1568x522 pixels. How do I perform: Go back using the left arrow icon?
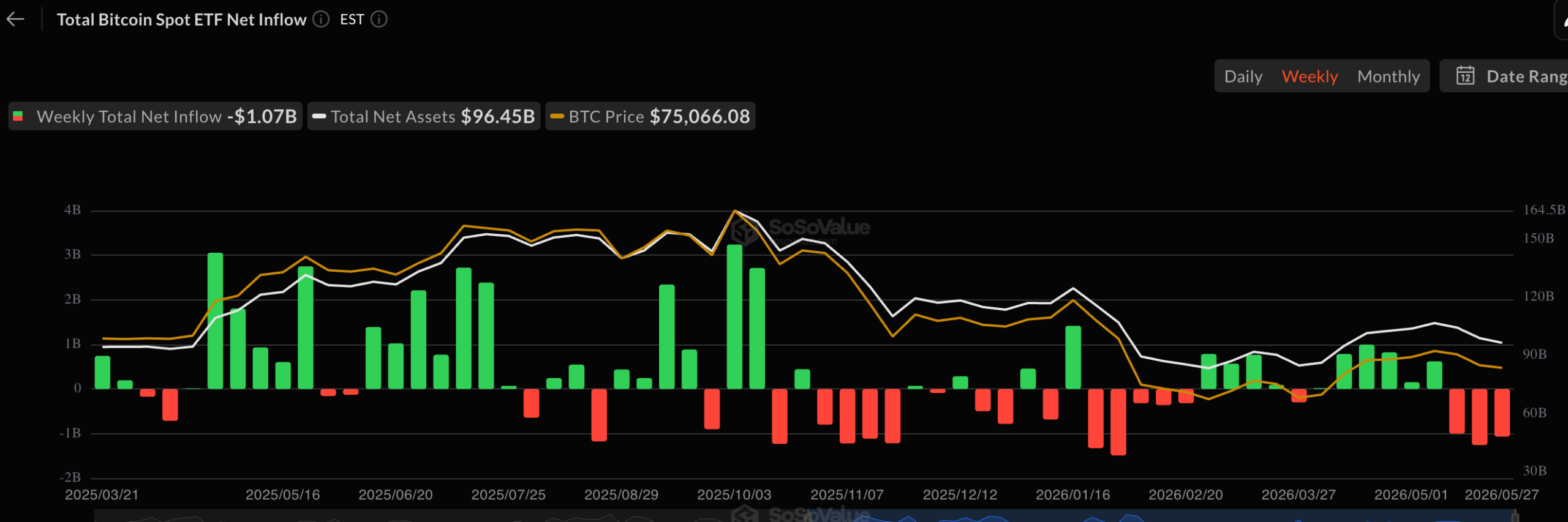pos(15,20)
